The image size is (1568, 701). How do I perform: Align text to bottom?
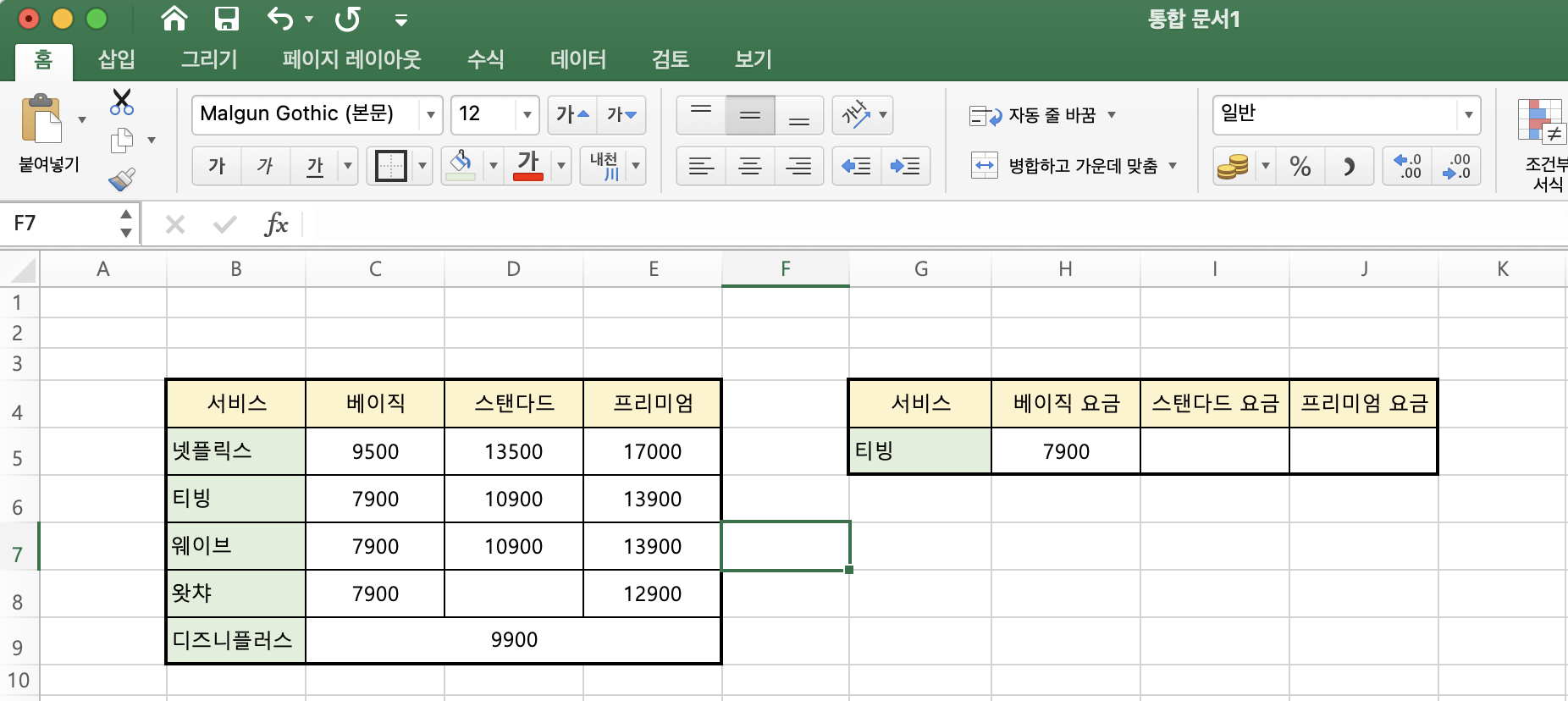799,115
